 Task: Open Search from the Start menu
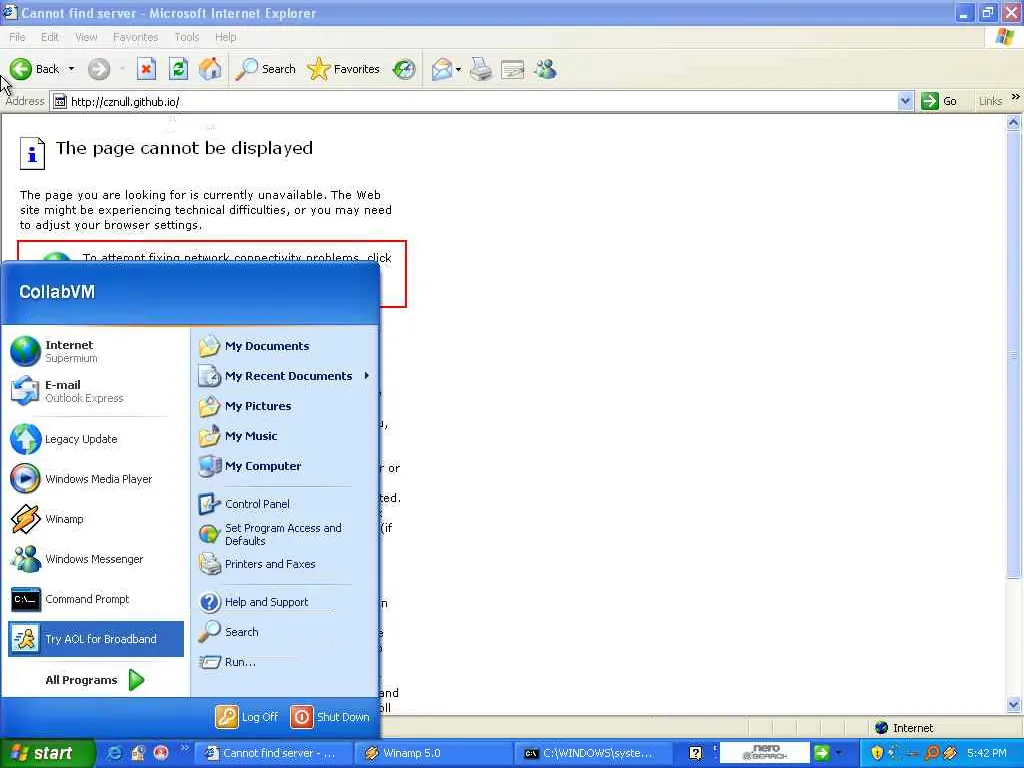point(285,632)
